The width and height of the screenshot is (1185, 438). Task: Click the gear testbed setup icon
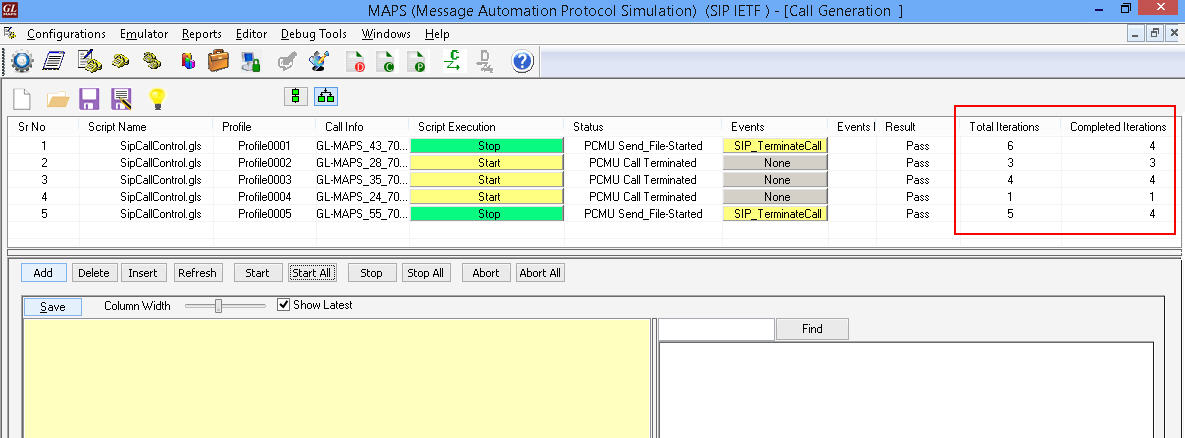pos(22,61)
